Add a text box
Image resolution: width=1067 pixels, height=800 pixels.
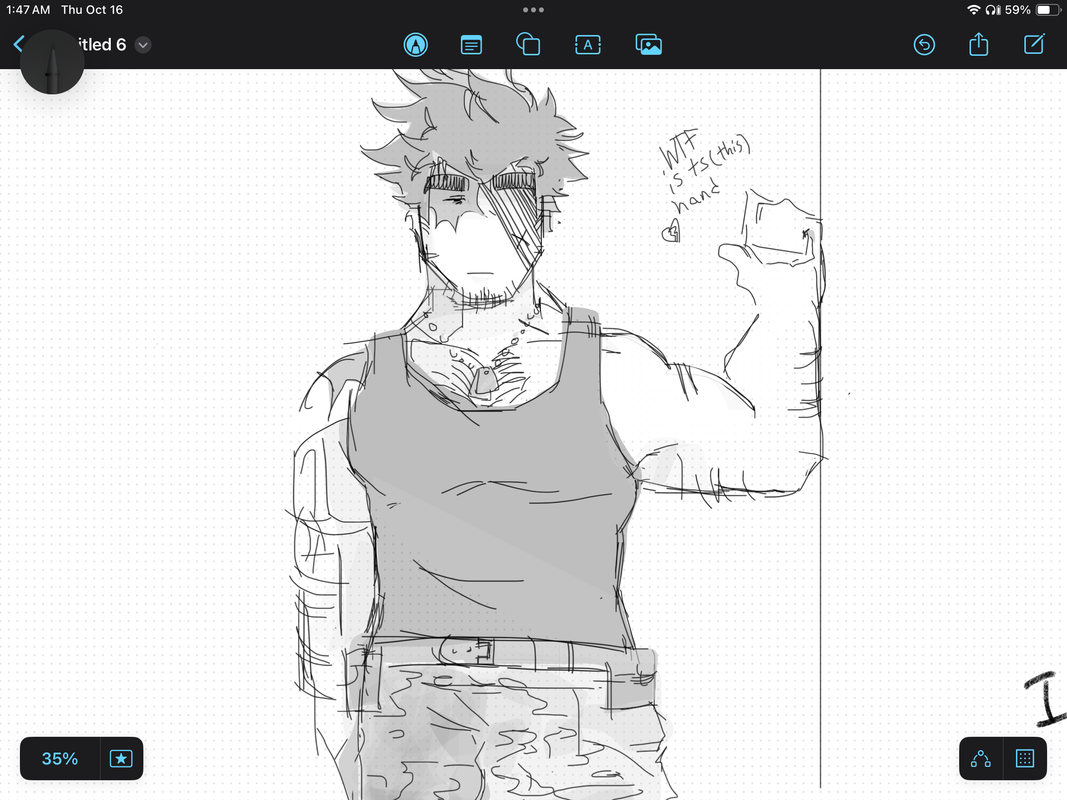click(588, 45)
